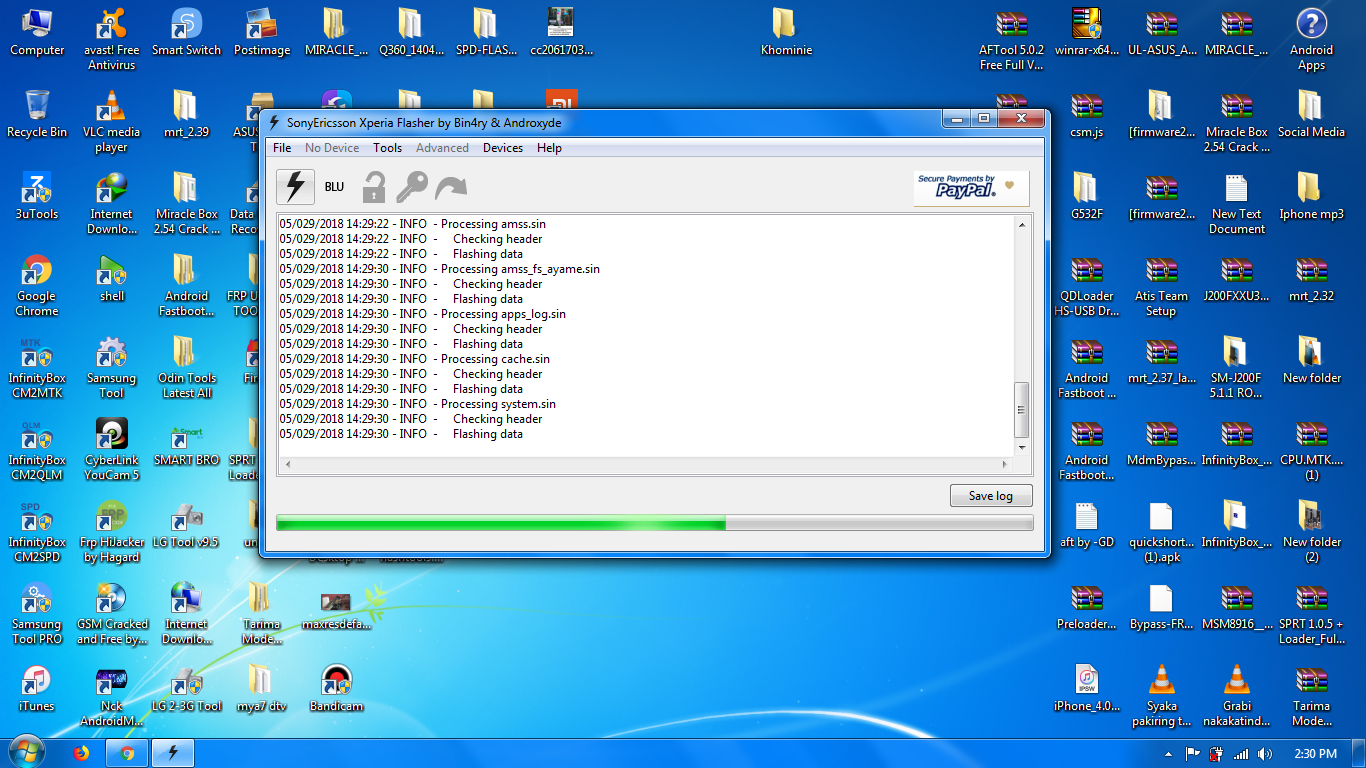Select the Social Media folder
The width and height of the screenshot is (1366, 768).
tap(1312, 114)
